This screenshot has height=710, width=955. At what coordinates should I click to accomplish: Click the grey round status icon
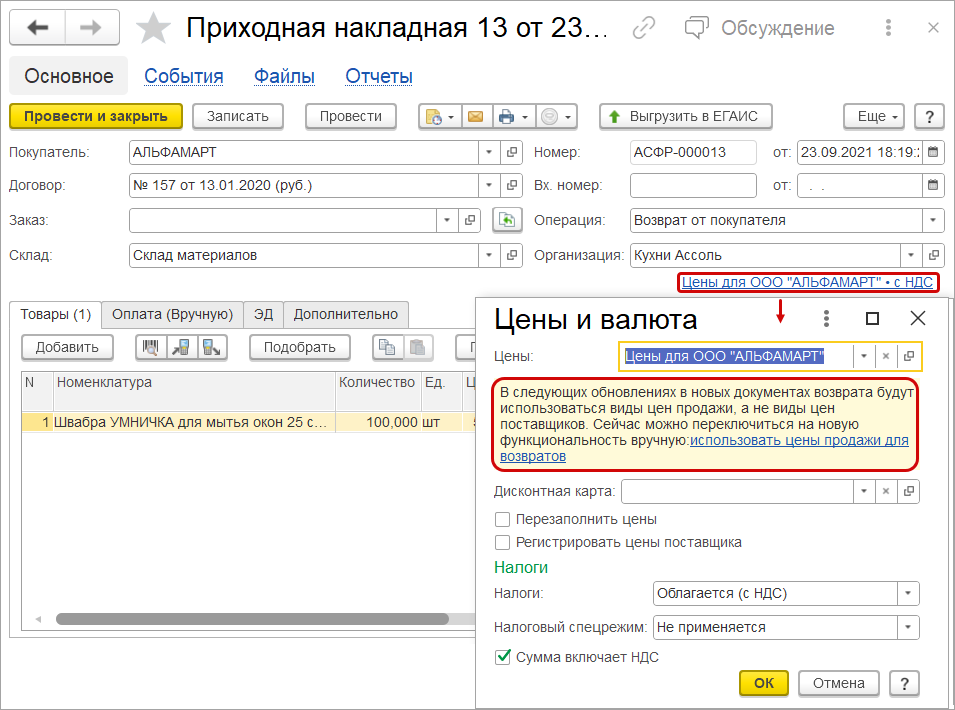pyautogui.click(x=549, y=116)
